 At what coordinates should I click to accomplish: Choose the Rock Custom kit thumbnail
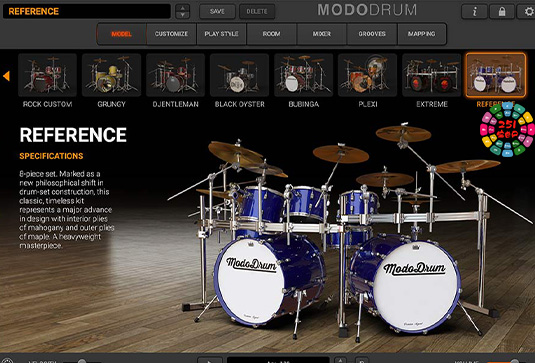[x=47, y=75]
